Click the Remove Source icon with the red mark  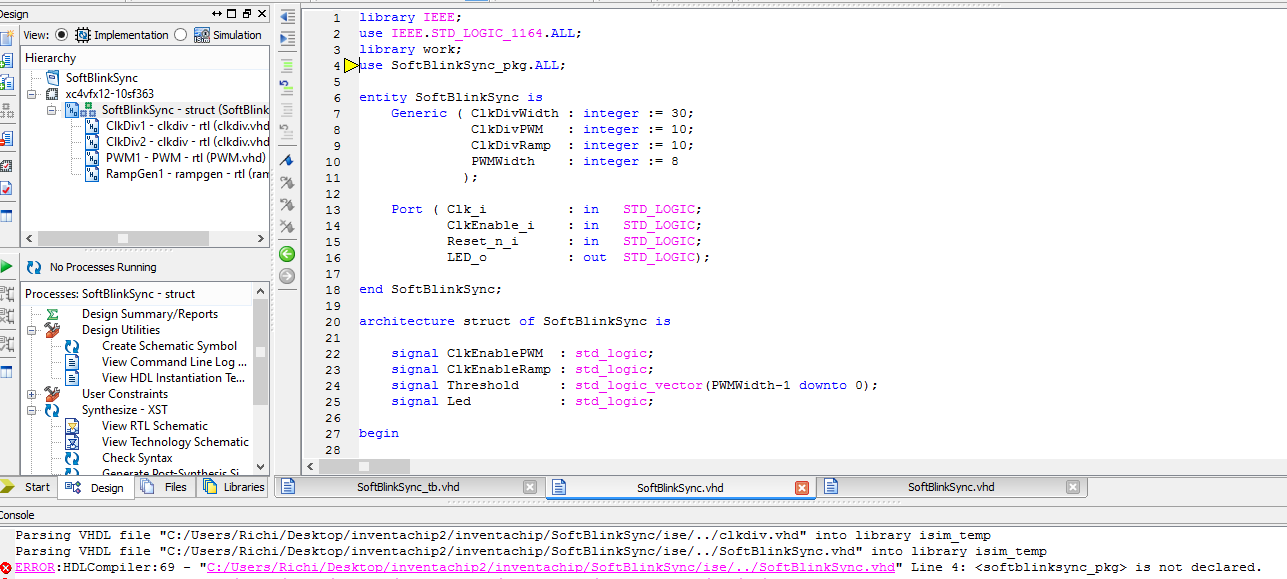coord(6,138)
